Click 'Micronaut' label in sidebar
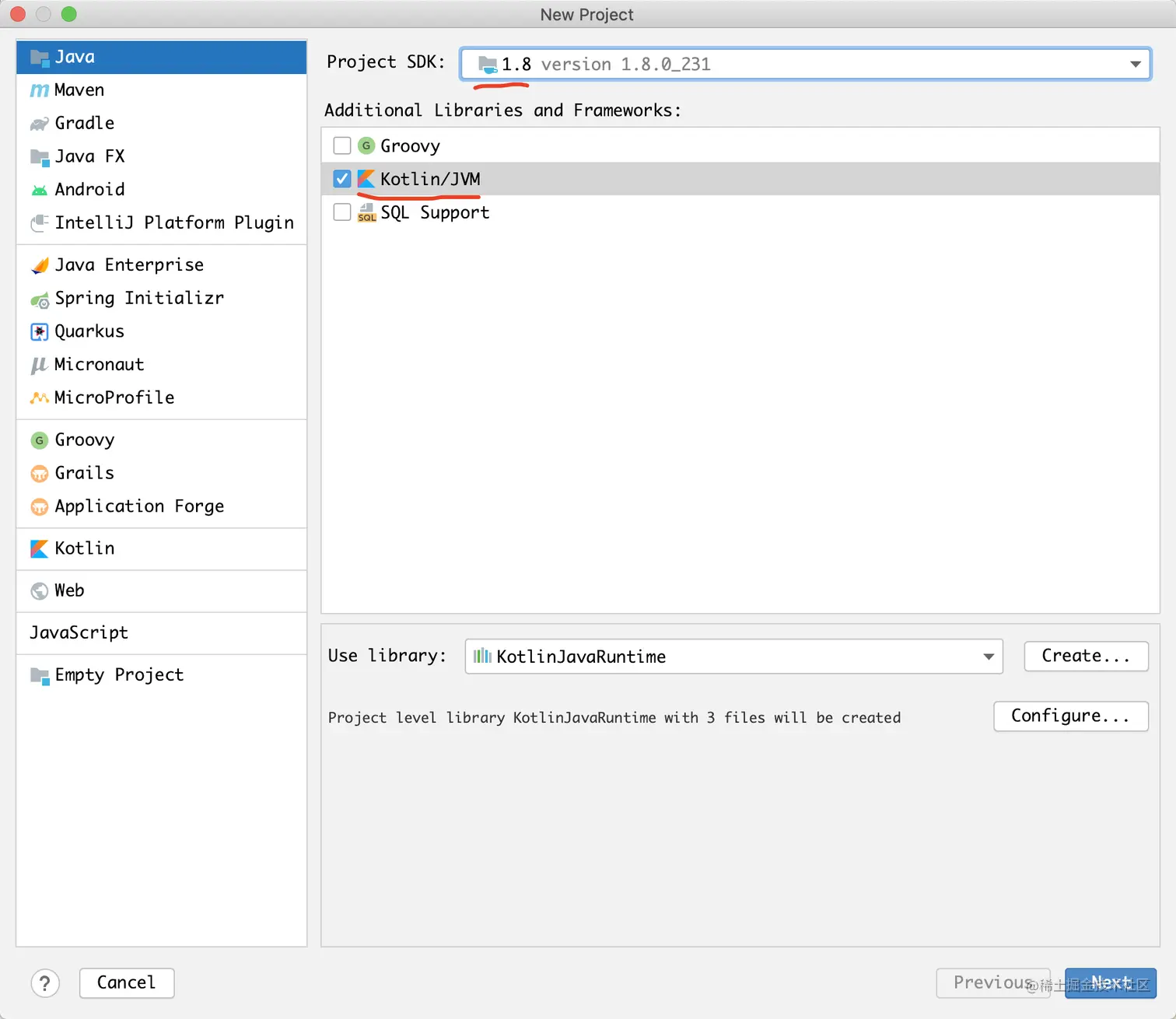 pos(99,365)
